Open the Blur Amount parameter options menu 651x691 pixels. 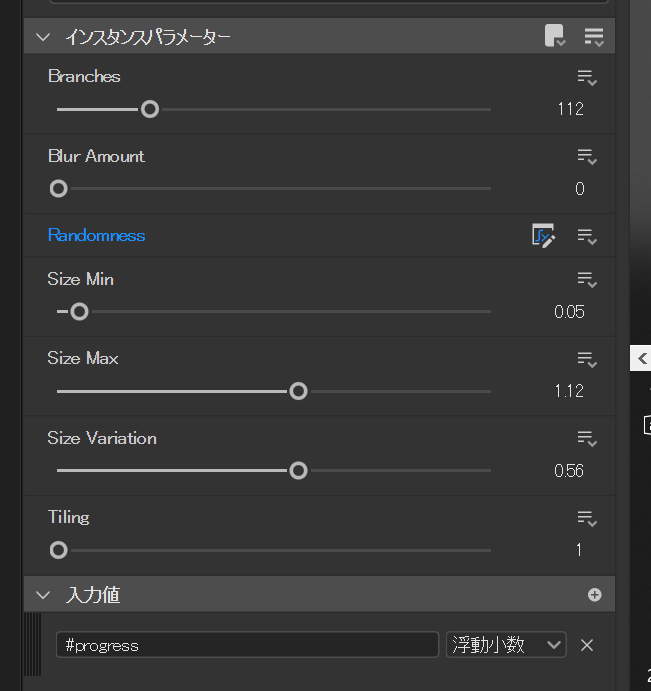587,157
